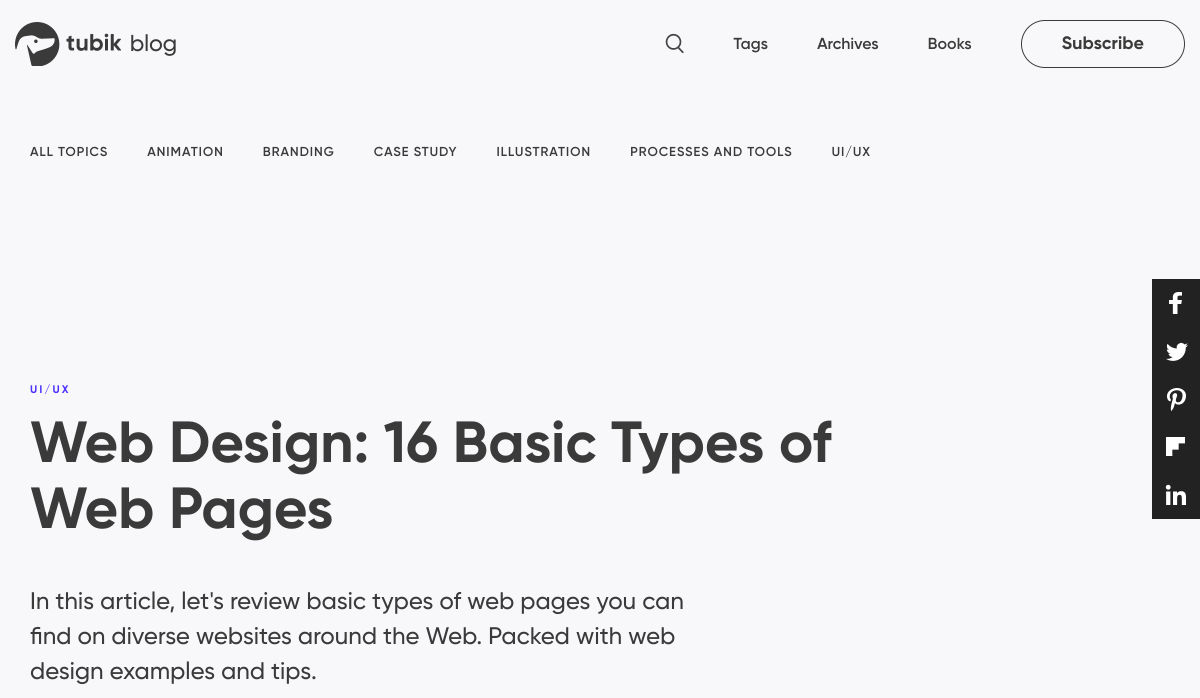
Task: View Case Study posts
Action: pyautogui.click(x=415, y=152)
